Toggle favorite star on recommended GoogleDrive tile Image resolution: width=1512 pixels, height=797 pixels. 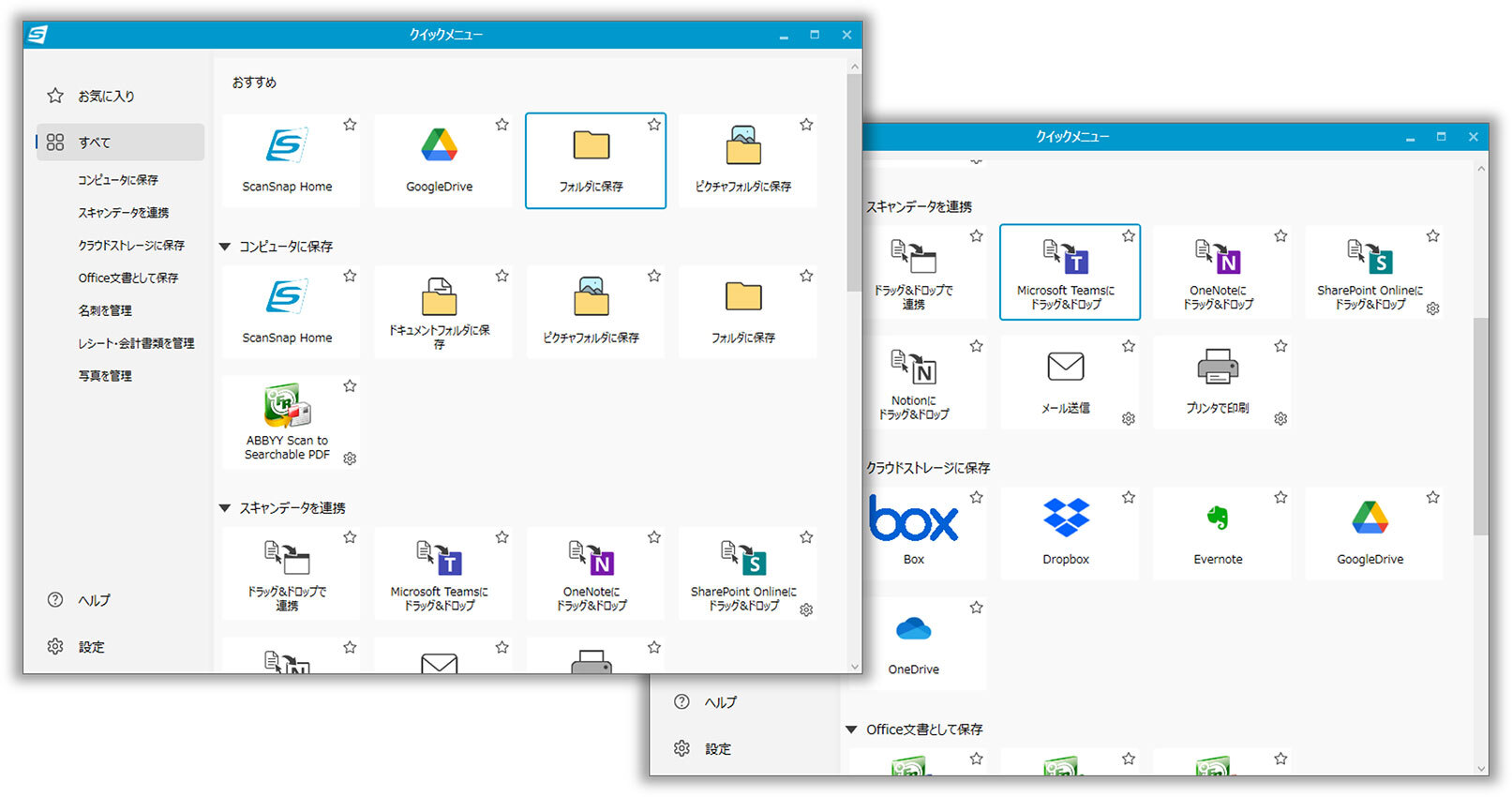tap(502, 125)
